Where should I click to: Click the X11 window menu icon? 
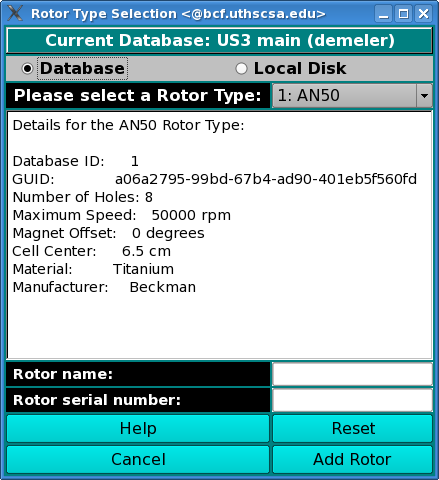click(15, 14)
